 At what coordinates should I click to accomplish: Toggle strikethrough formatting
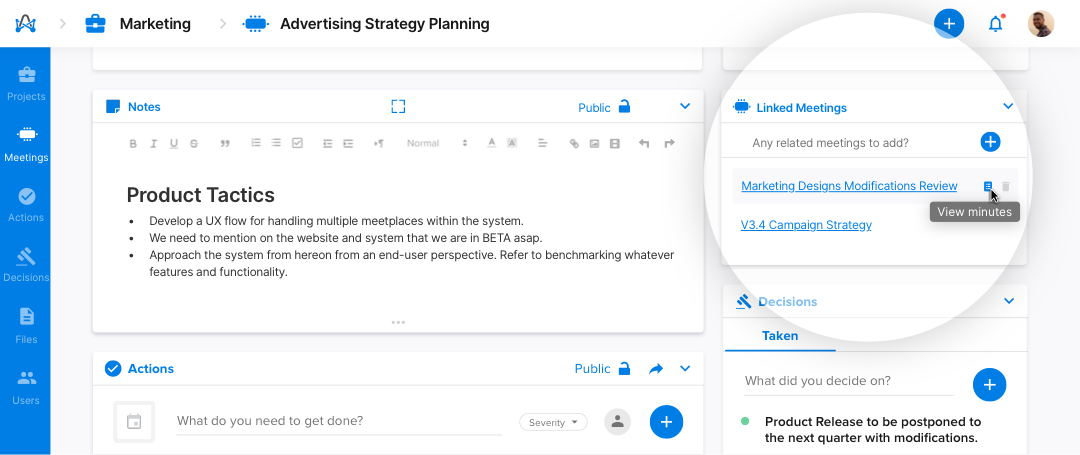point(194,143)
